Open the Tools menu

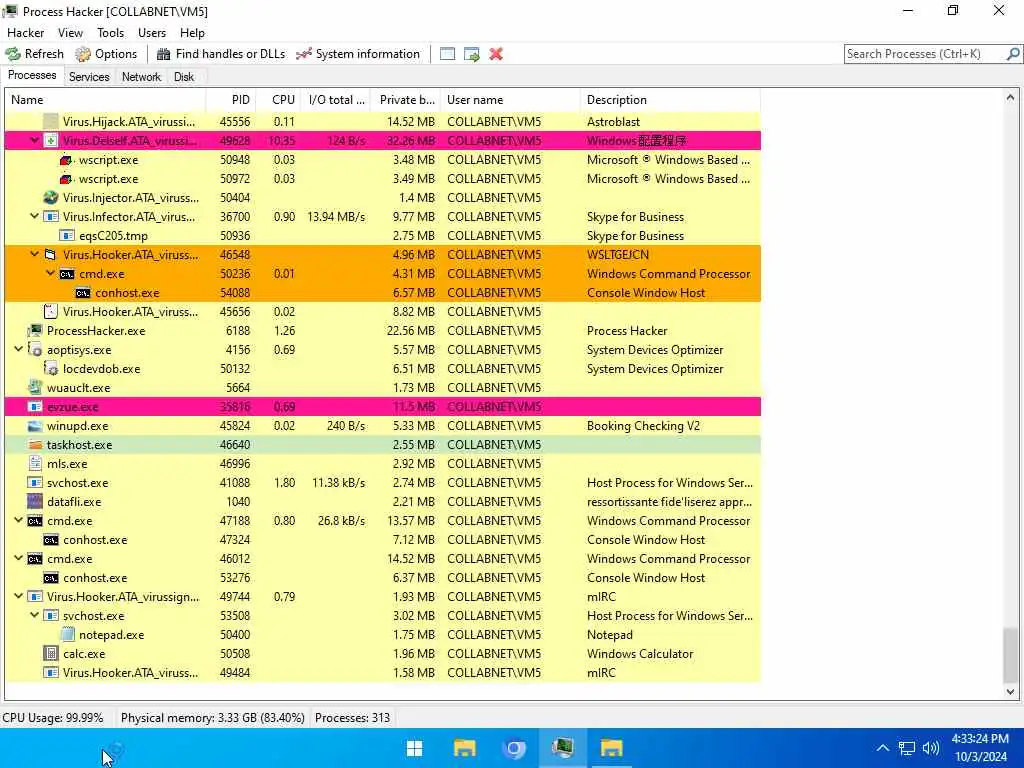(110, 33)
